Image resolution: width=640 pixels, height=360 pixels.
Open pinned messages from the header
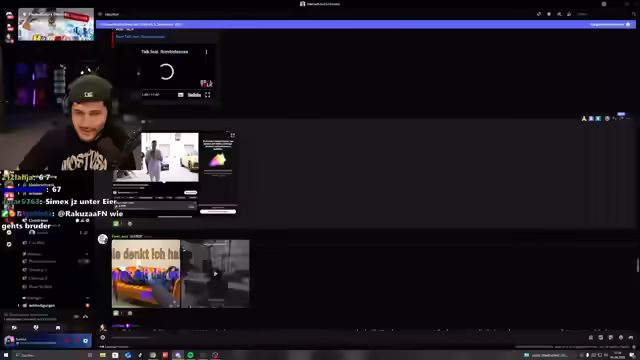point(559,14)
